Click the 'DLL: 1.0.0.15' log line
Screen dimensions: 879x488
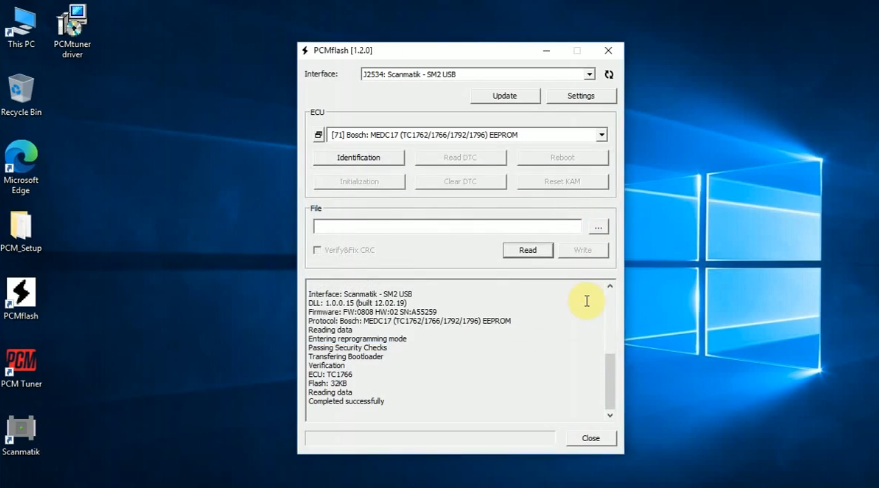pyautogui.click(x=357, y=303)
